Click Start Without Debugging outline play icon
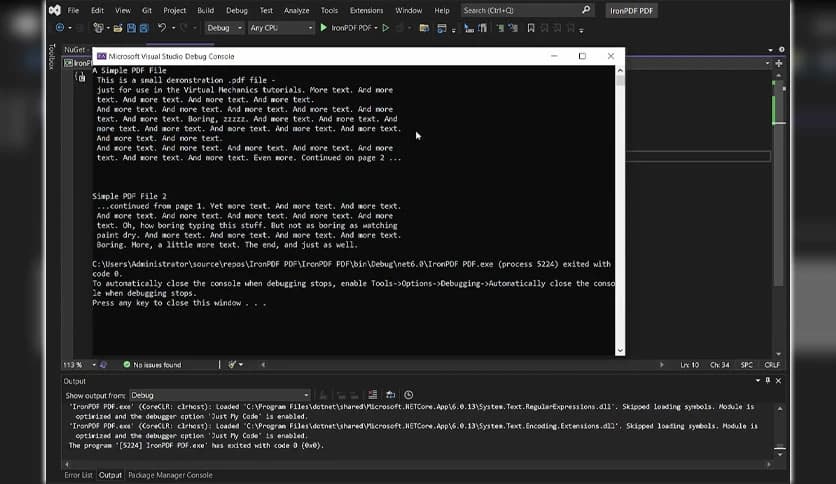The image size is (836, 484). click(385, 28)
